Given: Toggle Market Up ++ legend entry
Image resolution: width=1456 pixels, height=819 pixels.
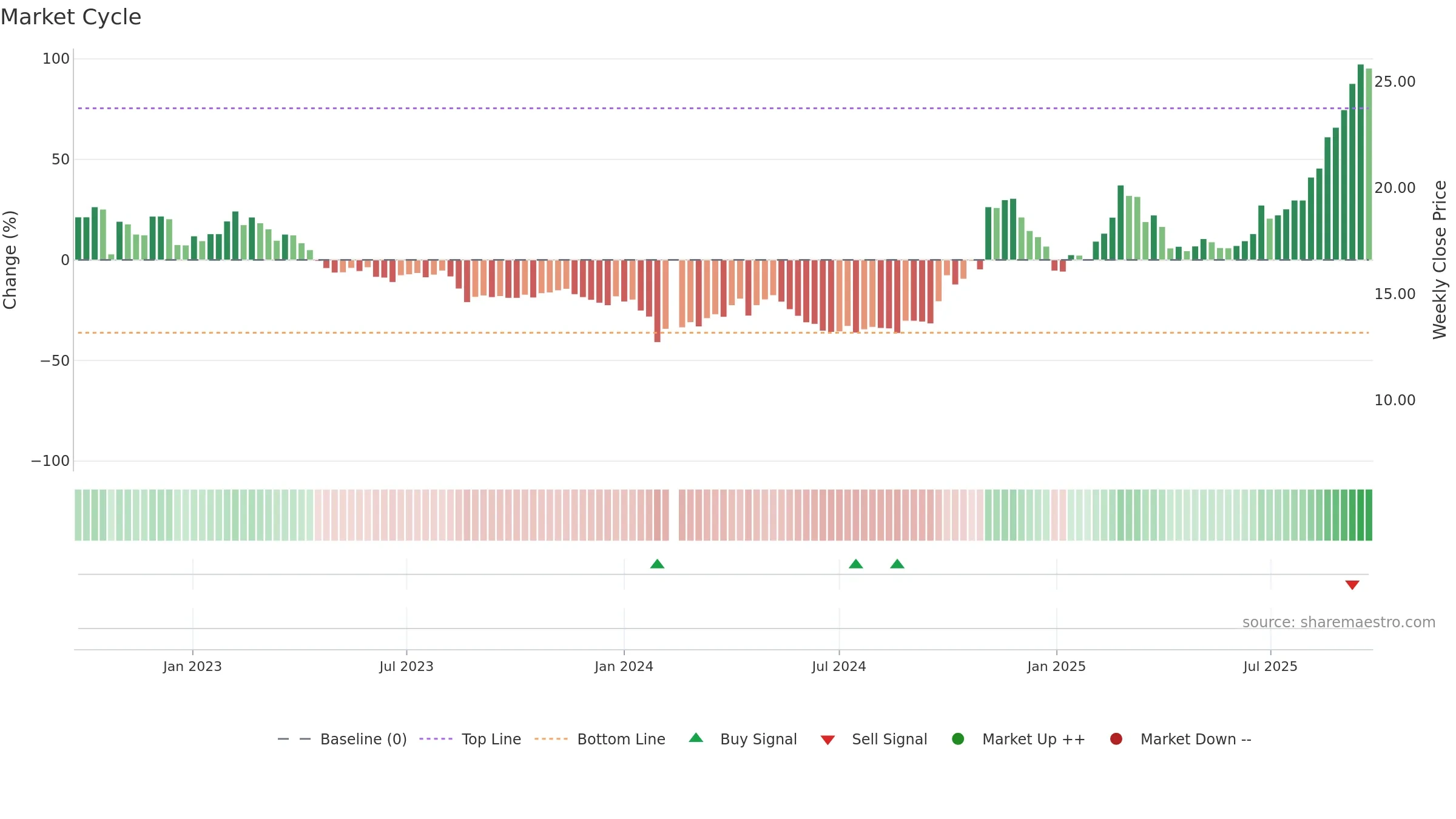Looking at the screenshot, I should pyautogui.click(x=1019, y=739).
